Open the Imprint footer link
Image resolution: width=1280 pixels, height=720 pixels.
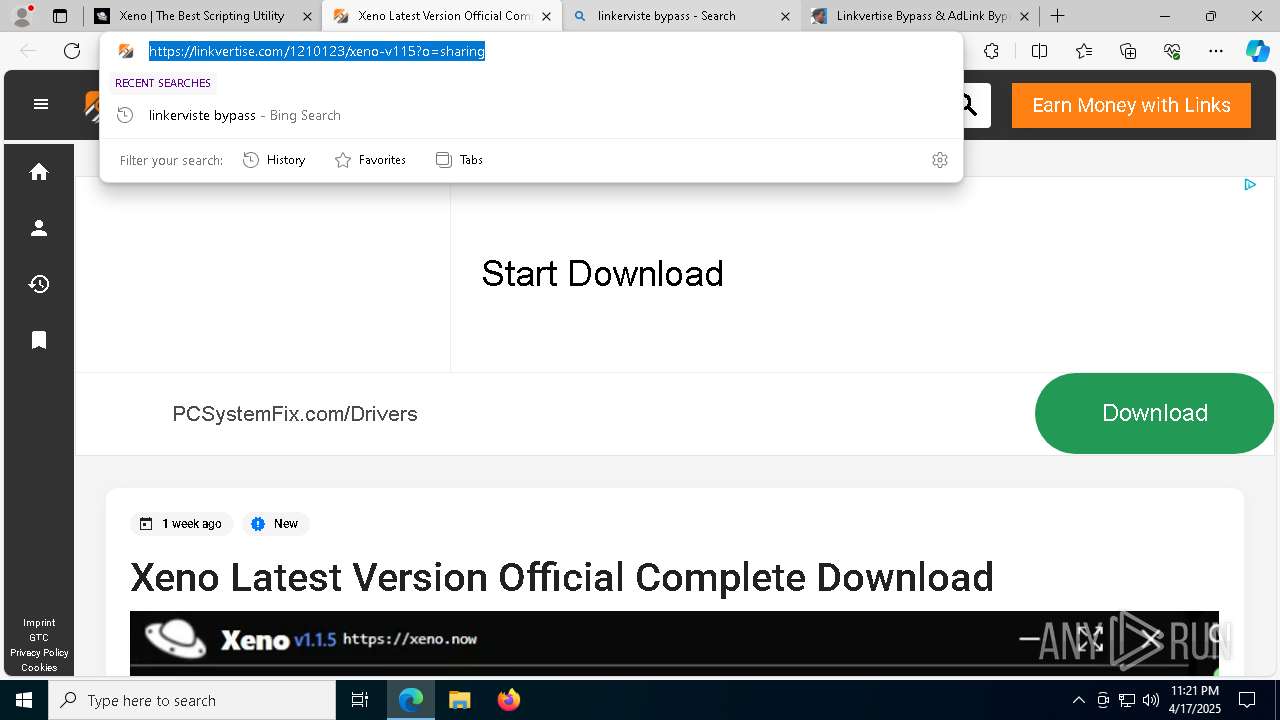pos(39,623)
